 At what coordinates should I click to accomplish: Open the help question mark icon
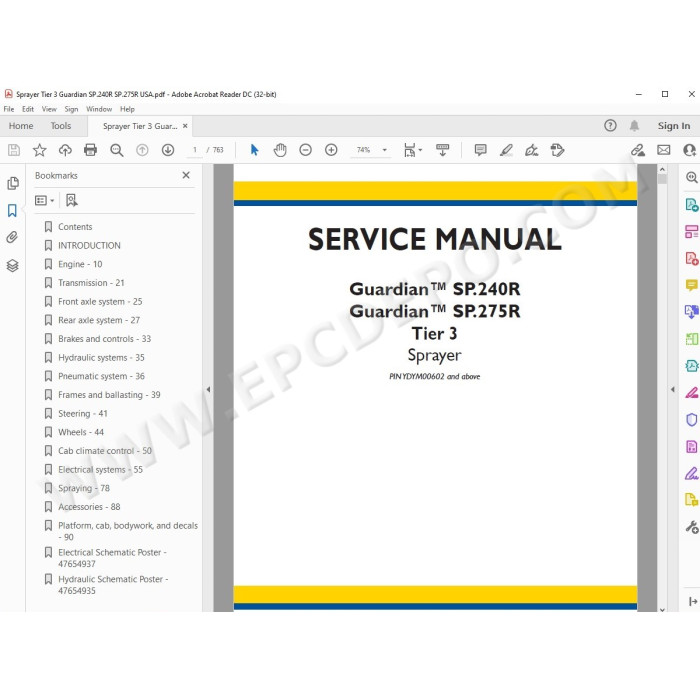[x=610, y=126]
